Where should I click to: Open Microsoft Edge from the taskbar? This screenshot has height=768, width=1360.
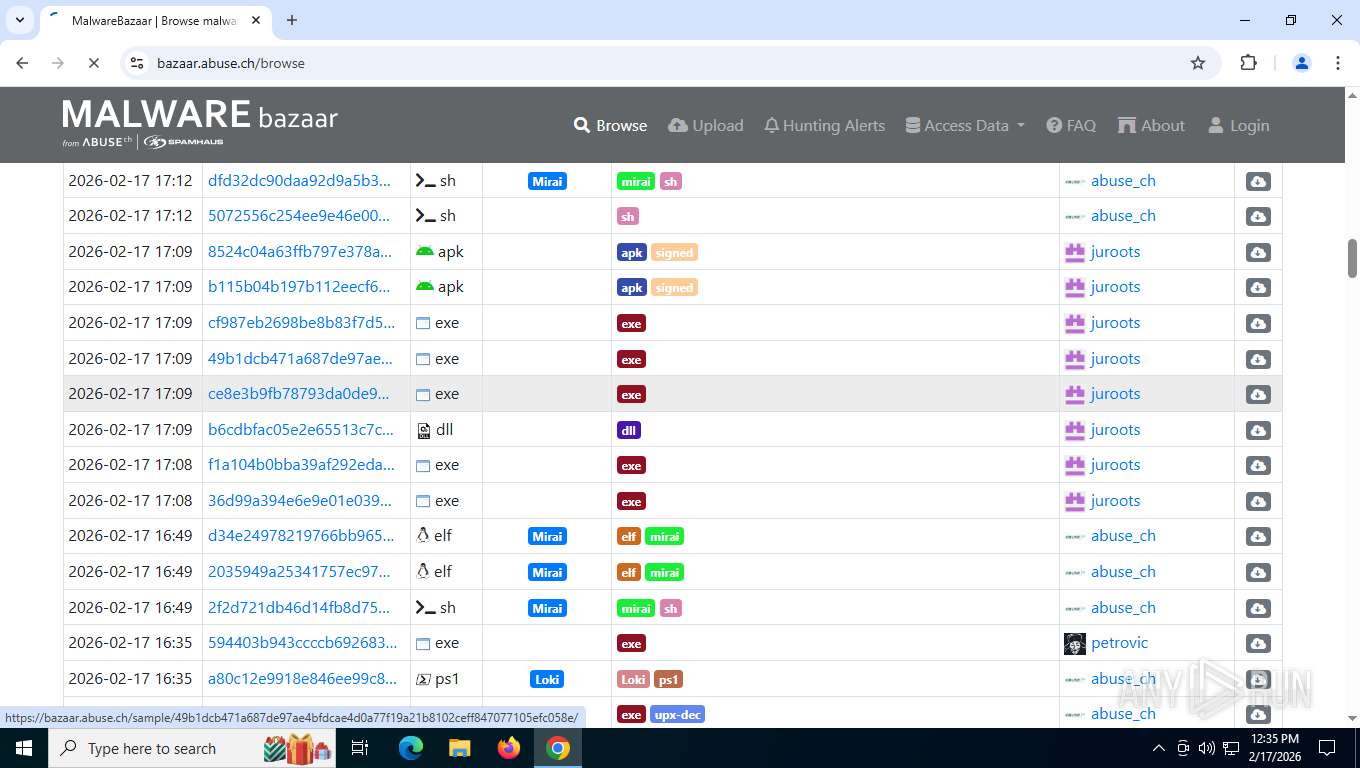(x=411, y=748)
